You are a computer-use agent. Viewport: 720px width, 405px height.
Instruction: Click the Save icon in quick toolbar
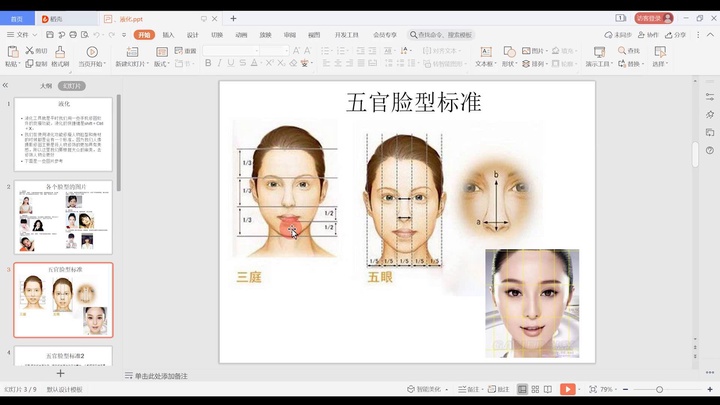[50, 35]
